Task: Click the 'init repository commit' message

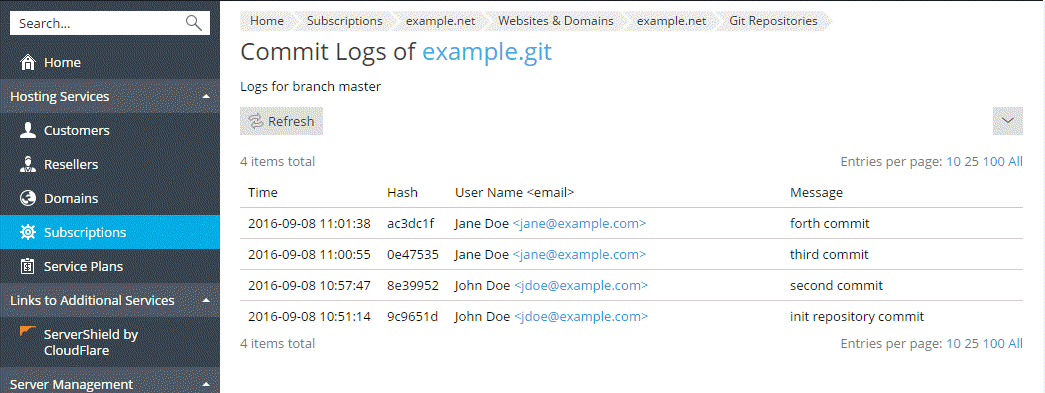Action: pyautogui.click(x=857, y=317)
